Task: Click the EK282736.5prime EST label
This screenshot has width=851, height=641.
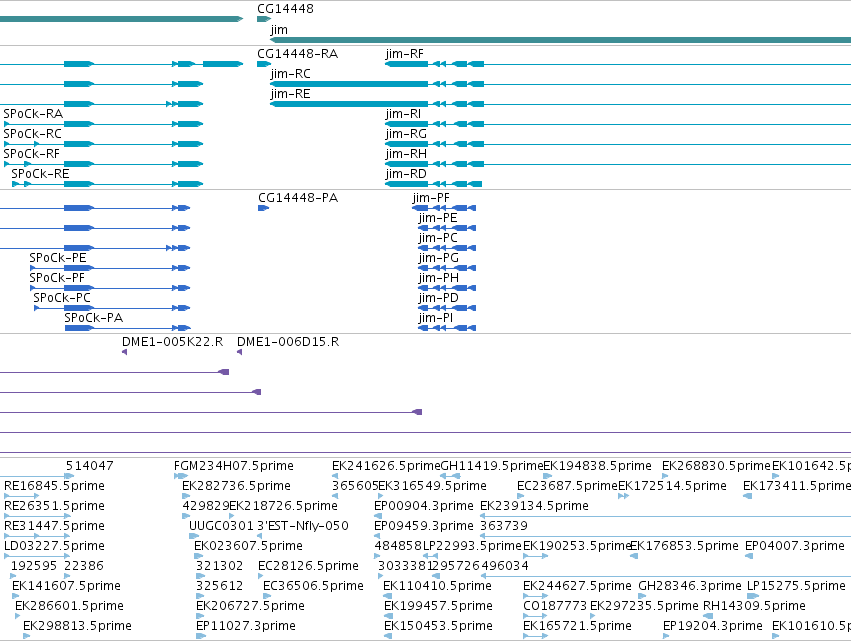Action: [236, 486]
